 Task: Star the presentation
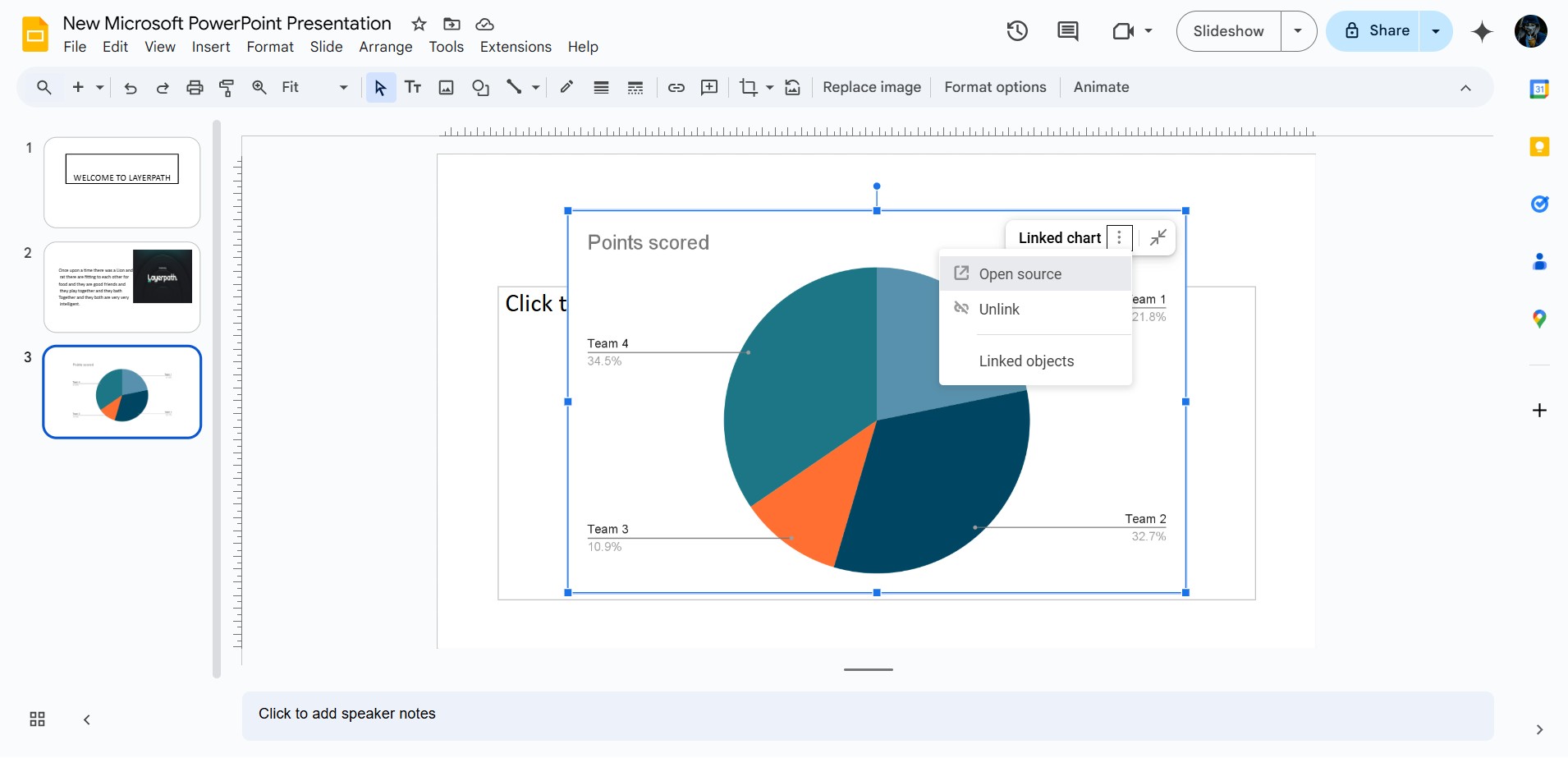pyautogui.click(x=419, y=24)
